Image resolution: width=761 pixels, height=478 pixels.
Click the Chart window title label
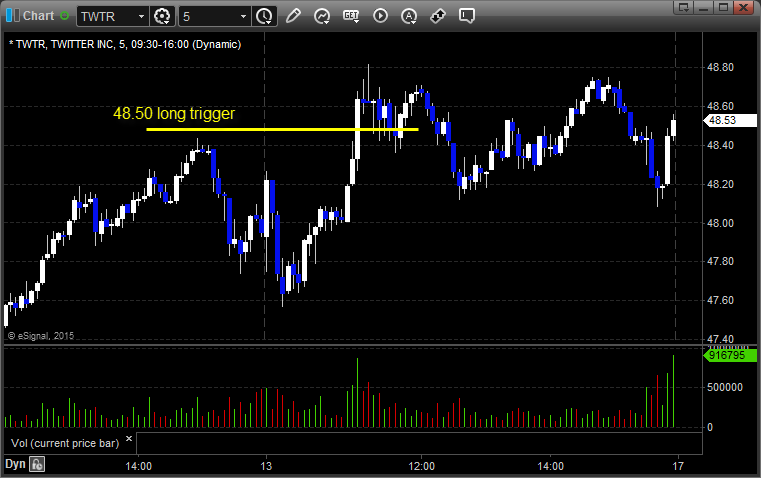coord(39,16)
